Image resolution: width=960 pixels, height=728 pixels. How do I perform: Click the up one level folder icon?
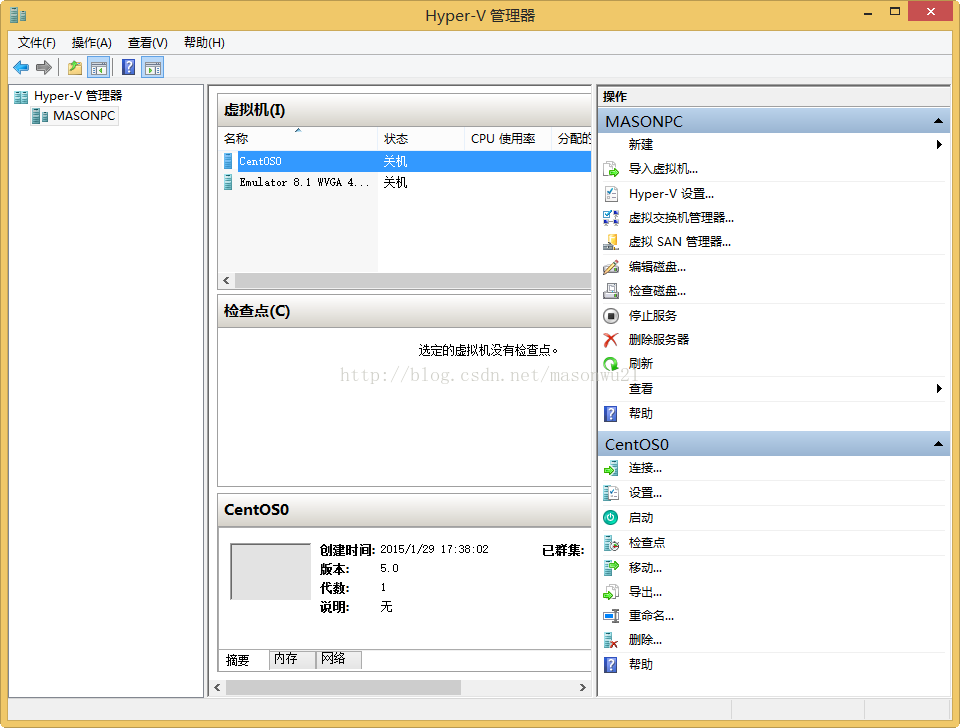click(75, 67)
